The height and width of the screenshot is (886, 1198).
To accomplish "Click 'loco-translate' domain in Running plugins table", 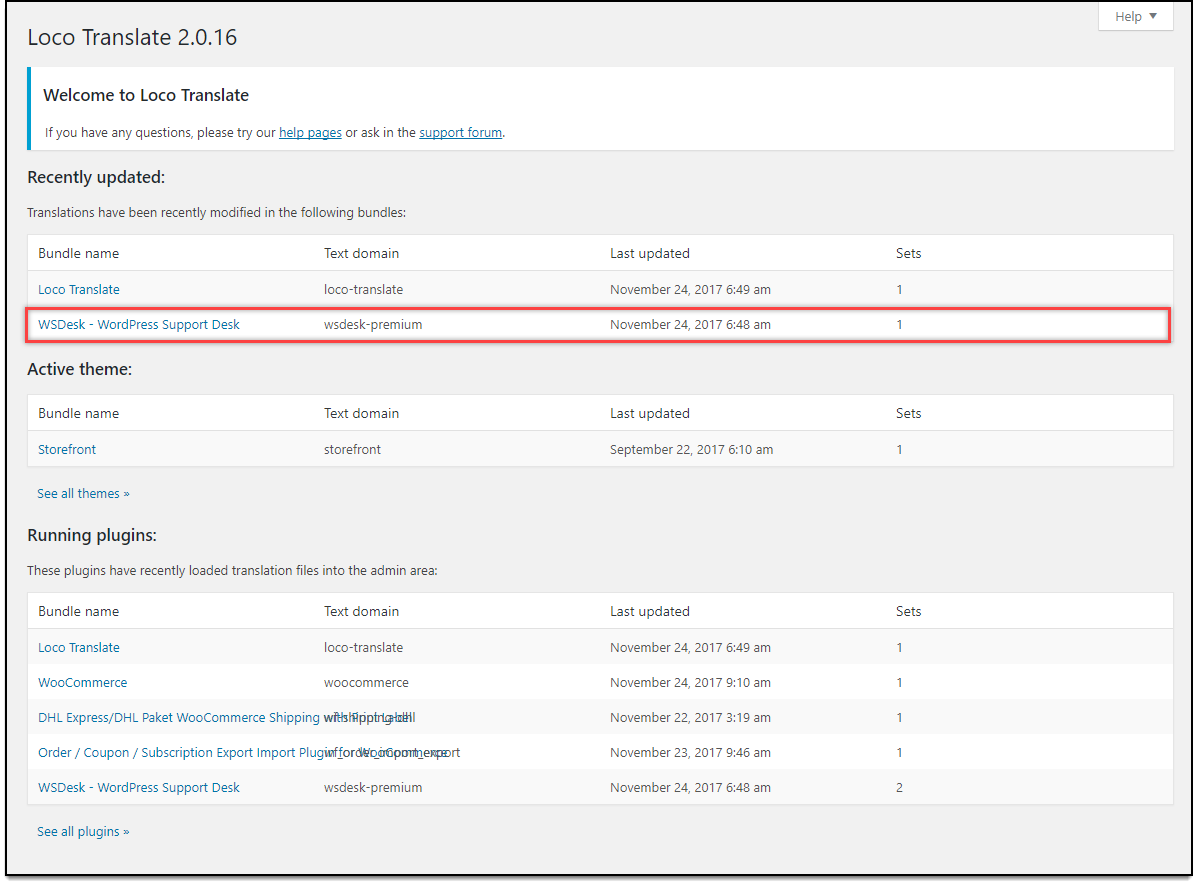I will tap(364, 648).
